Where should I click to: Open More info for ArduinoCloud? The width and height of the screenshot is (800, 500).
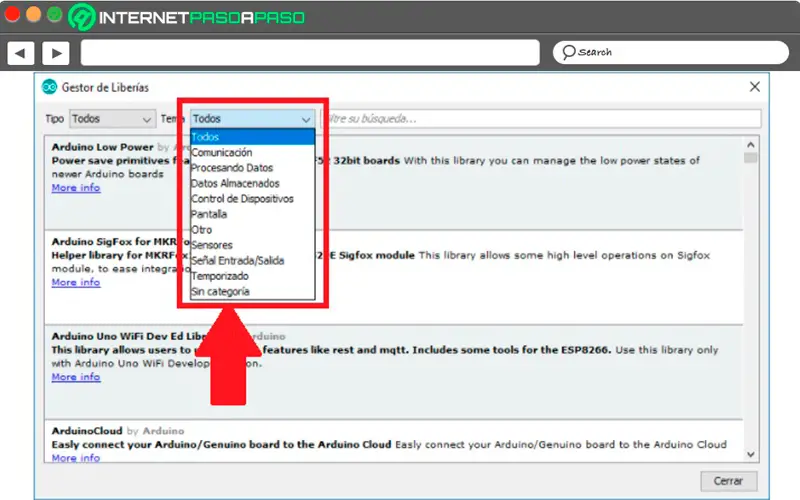point(76,458)
